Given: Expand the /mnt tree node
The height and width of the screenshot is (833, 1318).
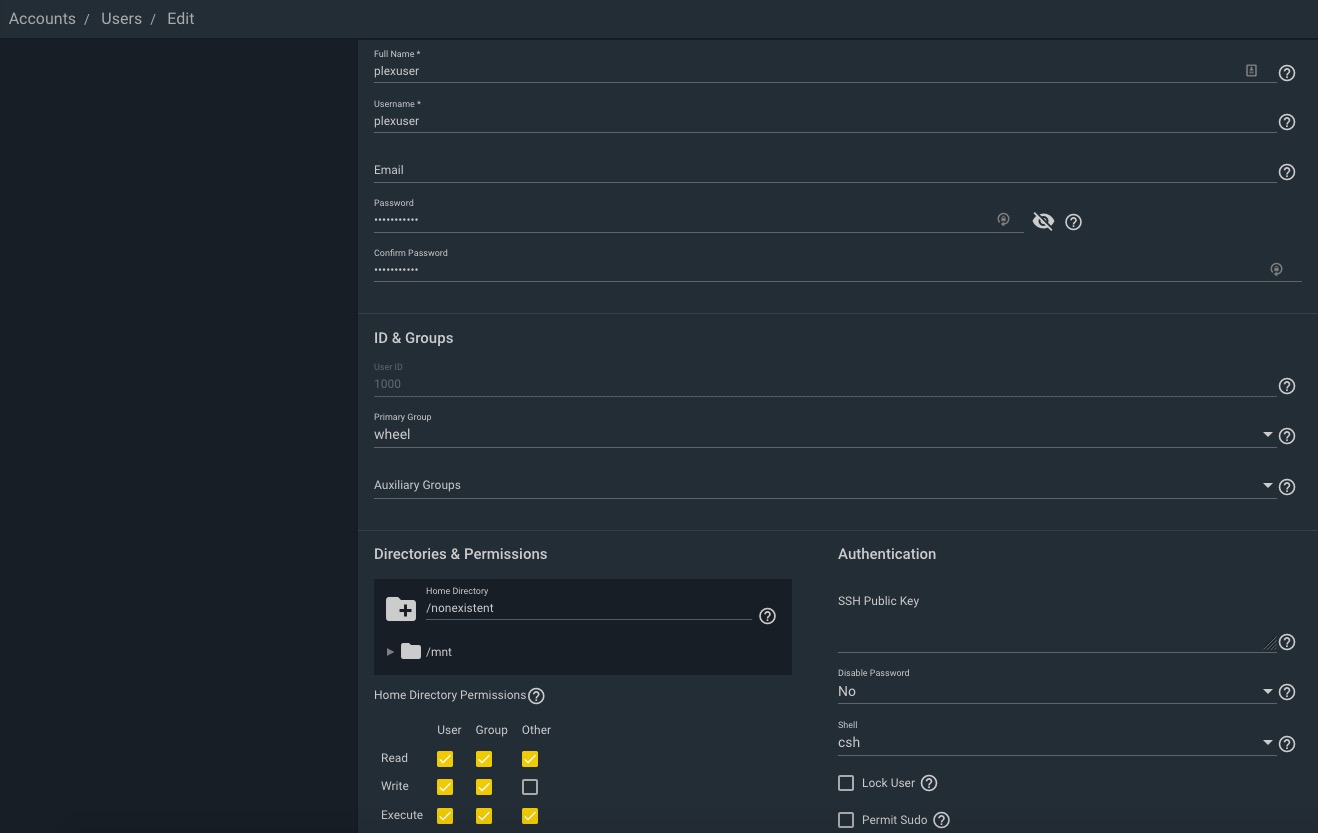Looking at the screenshot, I should coord(390,652).
